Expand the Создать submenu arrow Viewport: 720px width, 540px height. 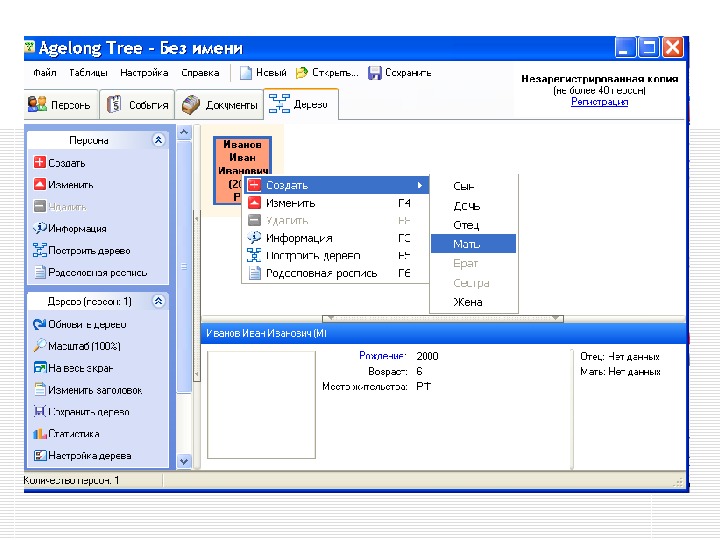coord(420,185)
